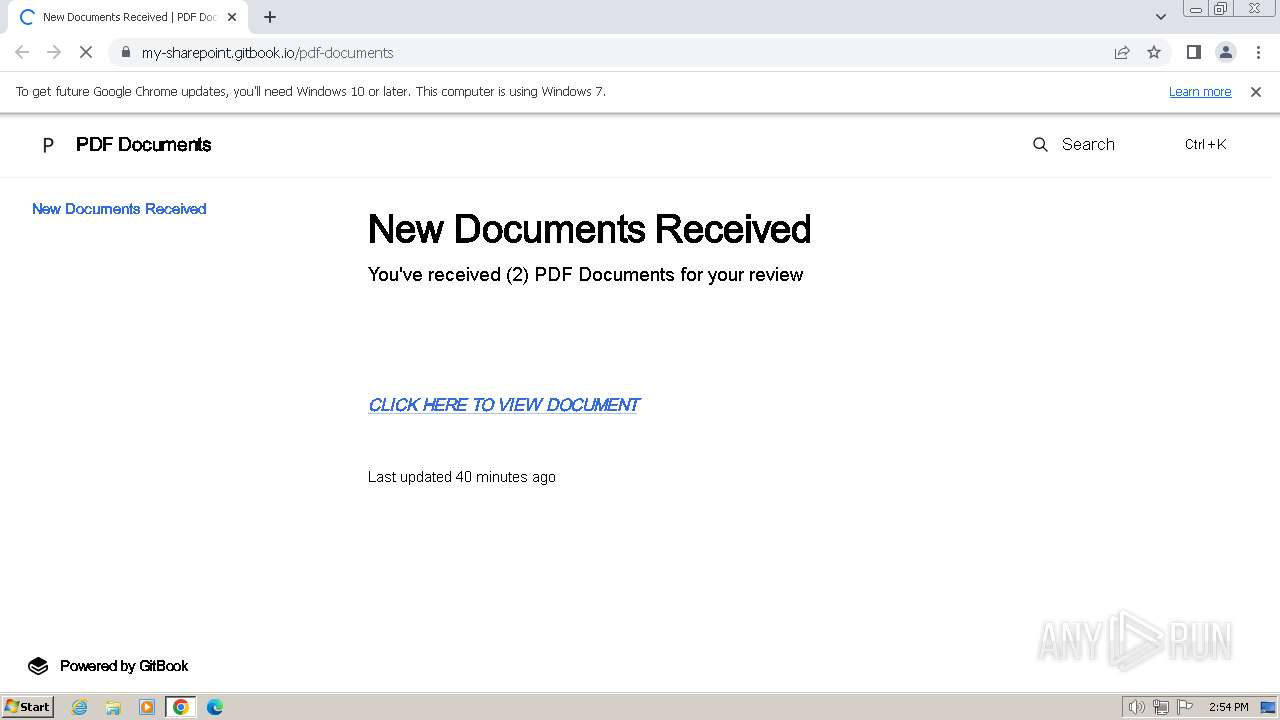Click the browser forward arrow
Image resolution: width=1280 pixels, height=720 pixels.
54,52
